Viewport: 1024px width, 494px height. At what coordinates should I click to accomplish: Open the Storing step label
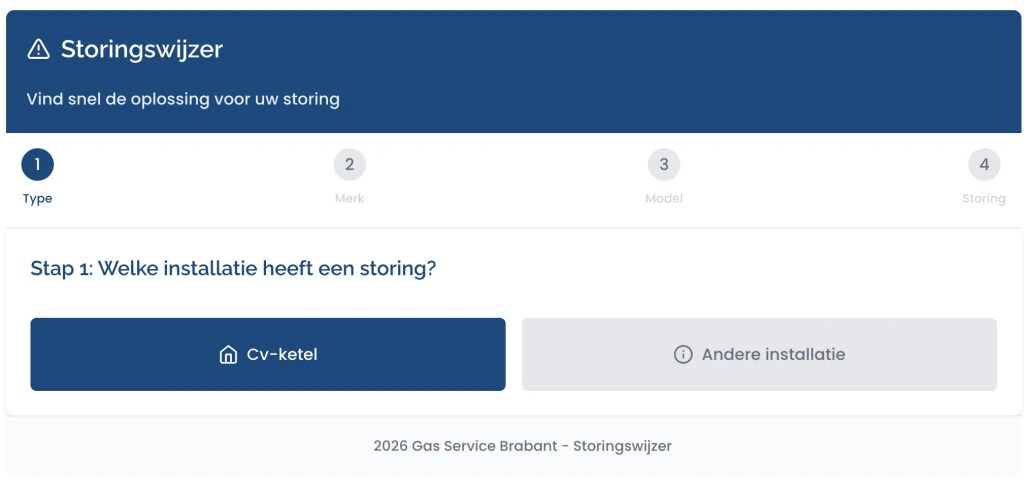984,198
